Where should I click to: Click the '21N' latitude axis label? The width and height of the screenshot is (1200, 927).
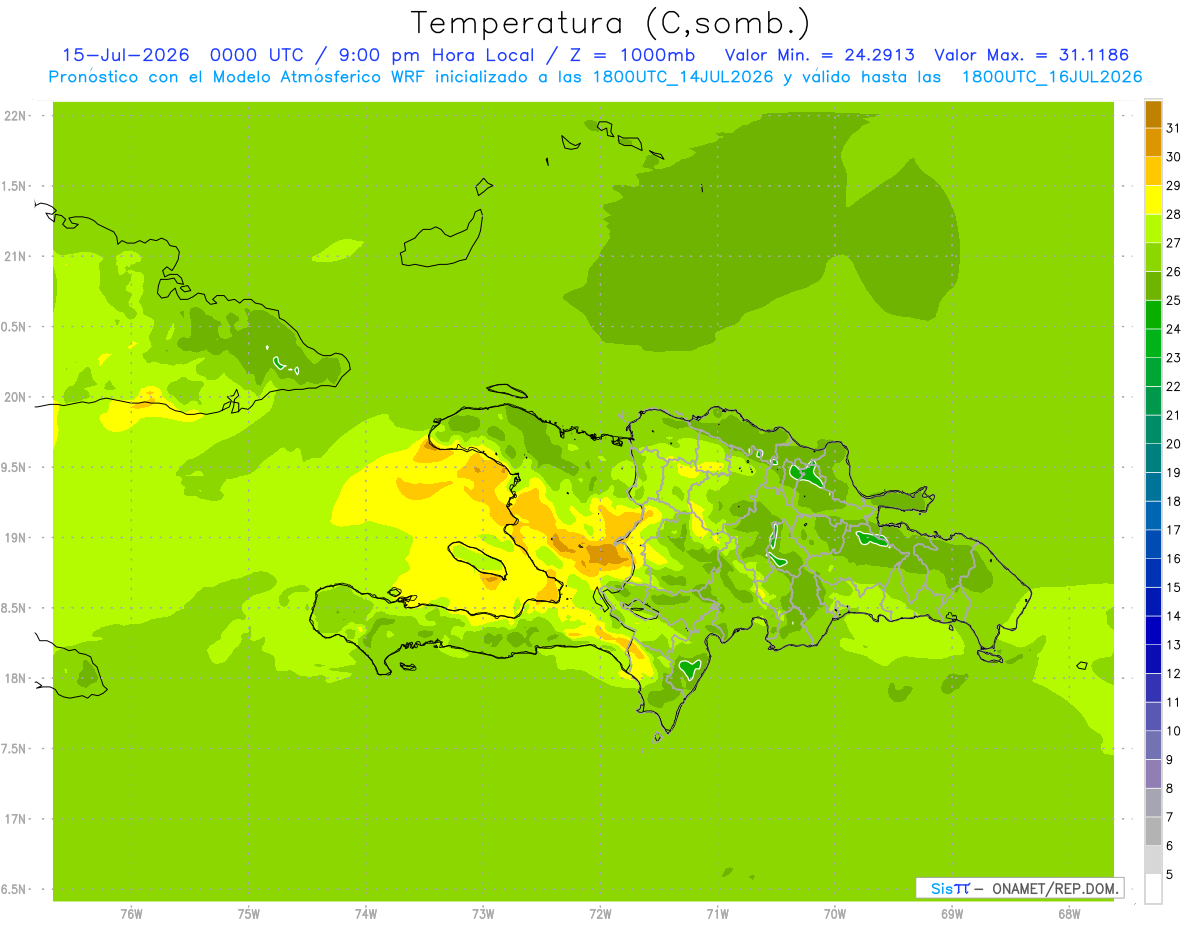click(17, 257)
